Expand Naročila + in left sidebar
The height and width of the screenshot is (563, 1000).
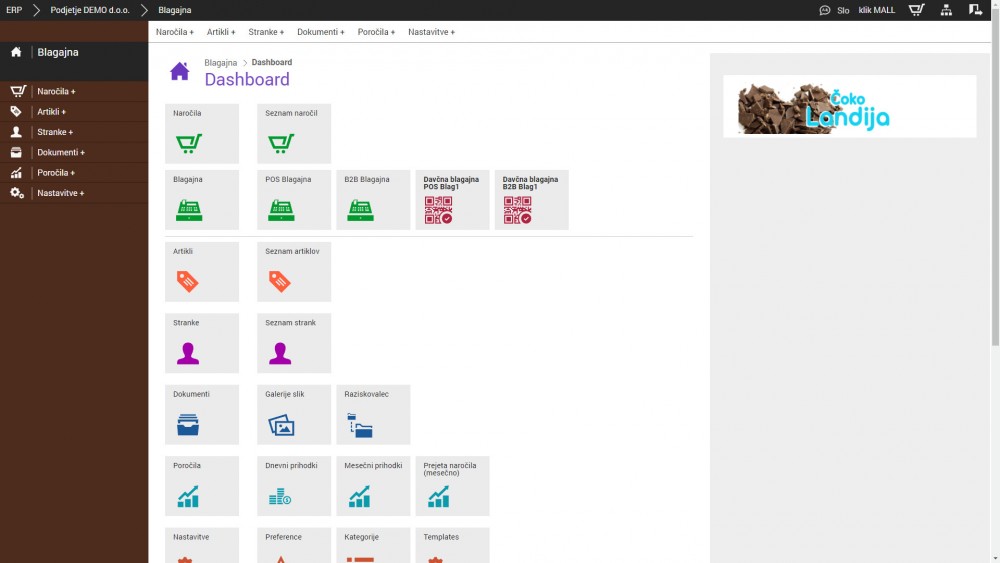56,91
